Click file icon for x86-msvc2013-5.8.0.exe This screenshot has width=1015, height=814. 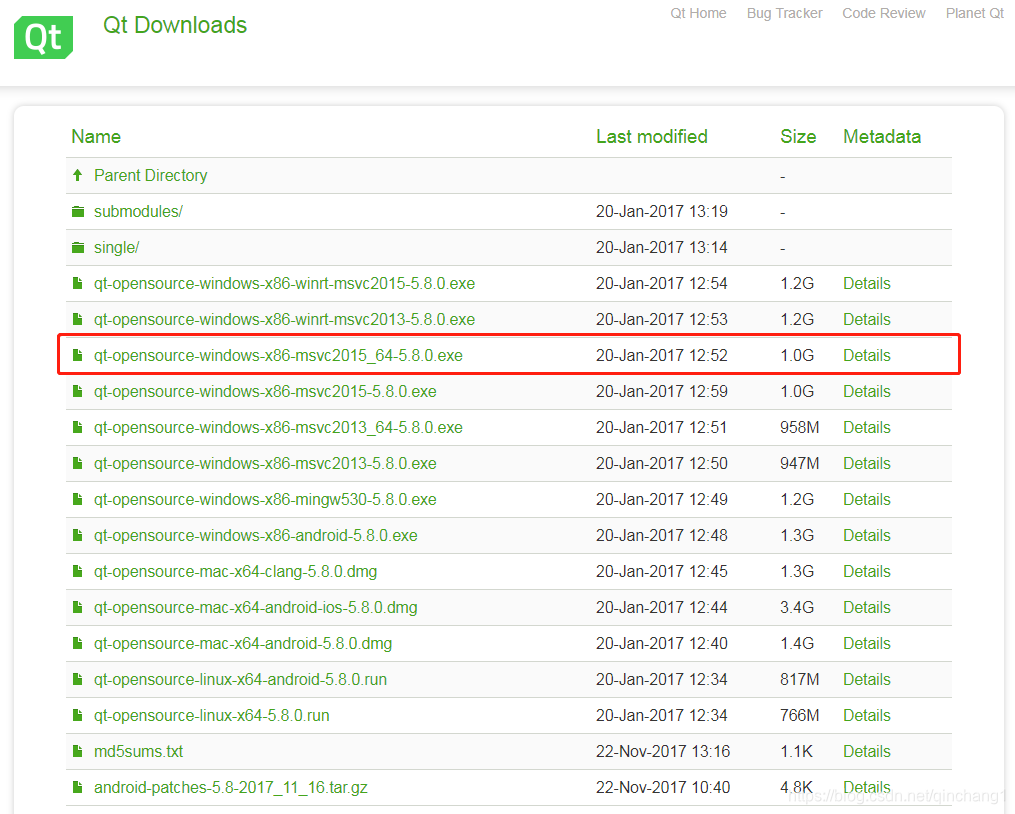point(78,463)
